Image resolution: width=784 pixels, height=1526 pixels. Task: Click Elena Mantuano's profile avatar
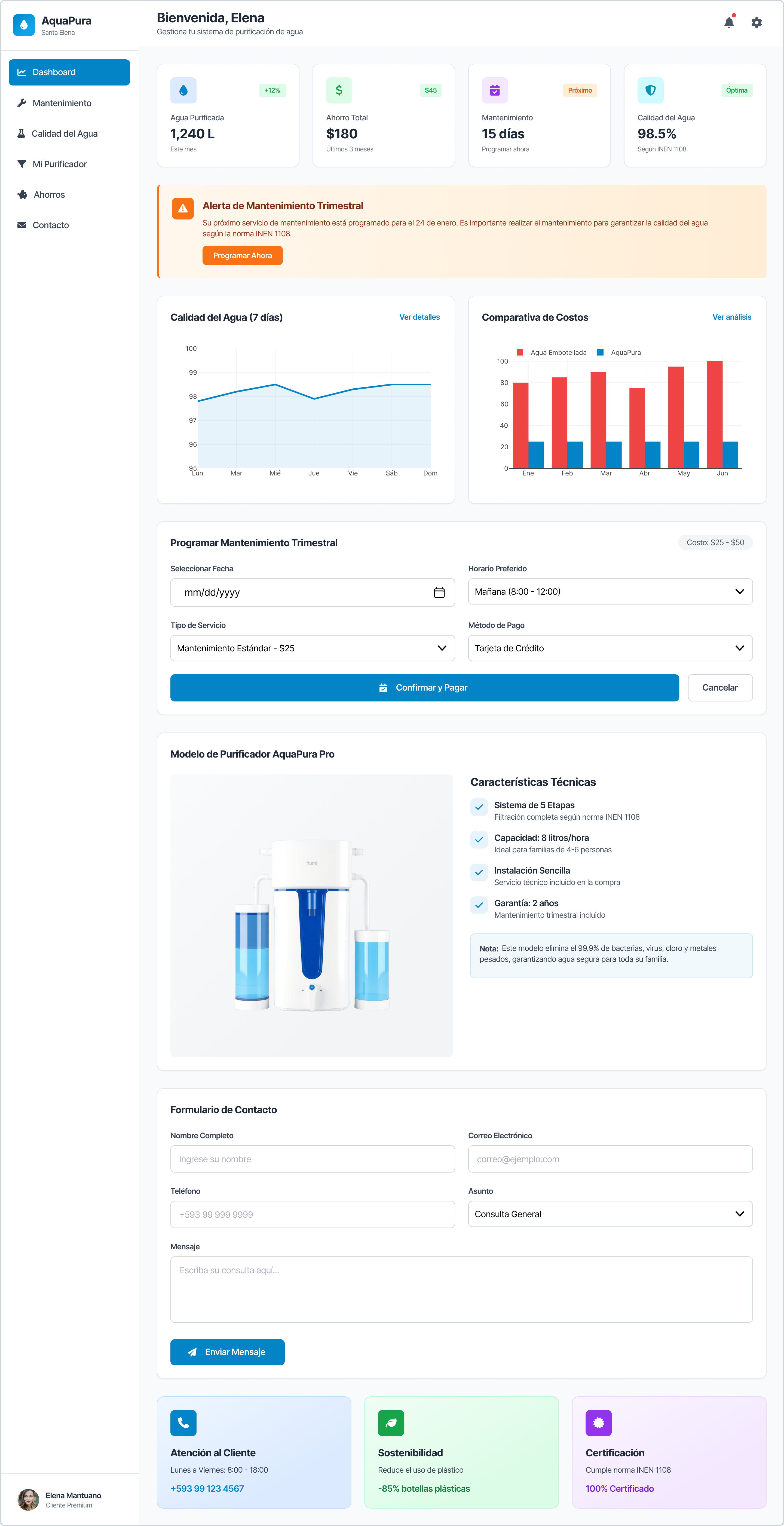(x=28, y=1499)
